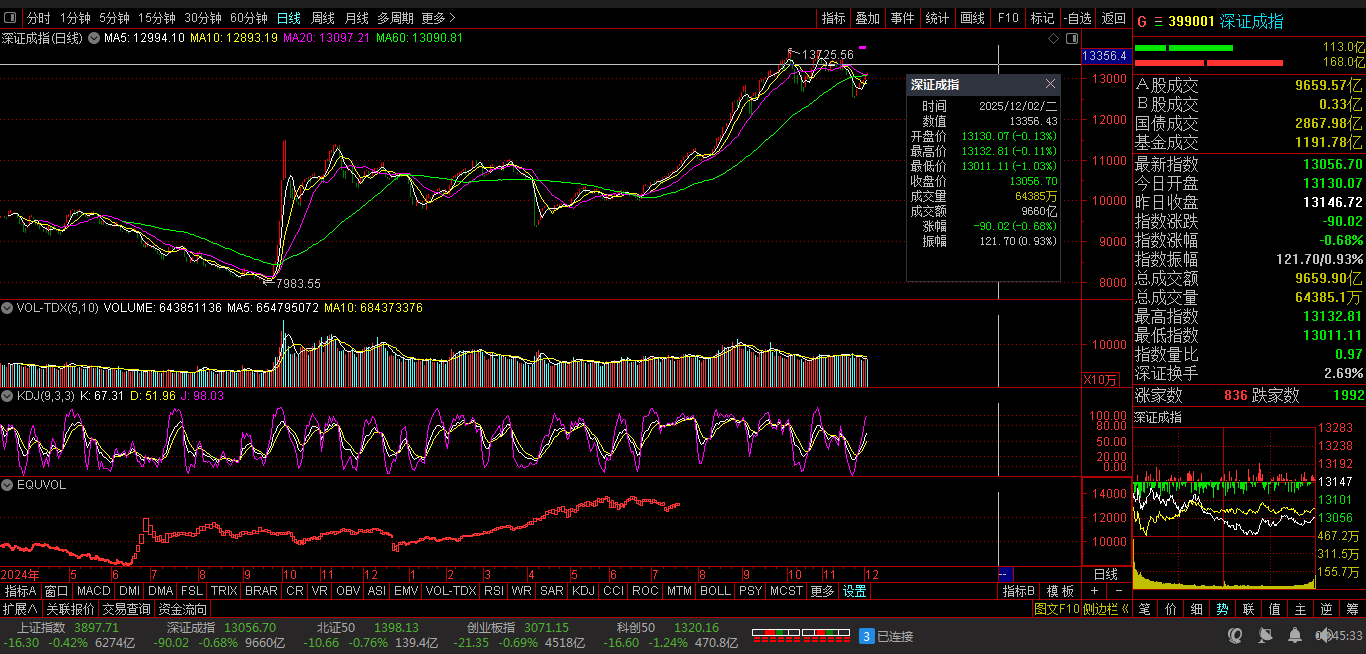Click the 上证指数 index in the status bar
Viewport: 1366px width, 654px height.
39,627
